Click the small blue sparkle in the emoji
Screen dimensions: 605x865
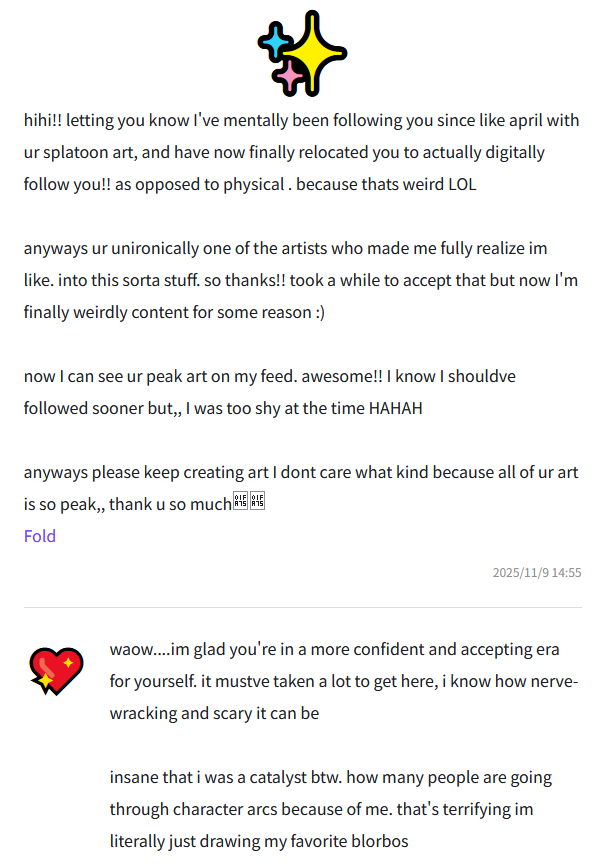272,42
